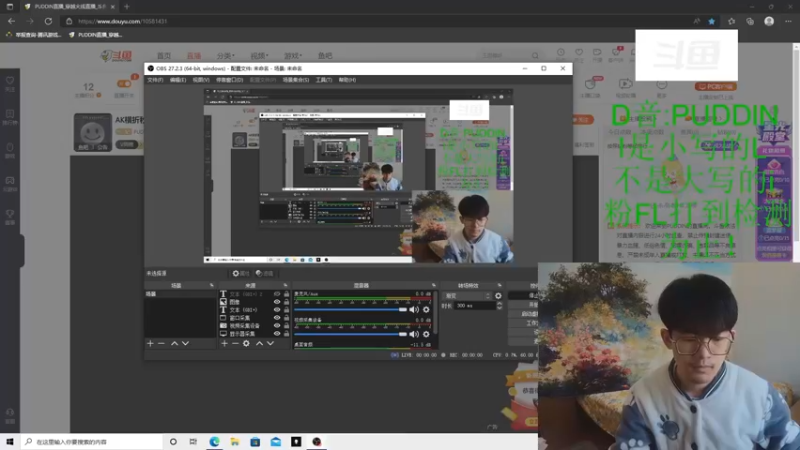Open the OBS 文件(F) menu
This screenshot has height=450, width=800.
(155, 80)
